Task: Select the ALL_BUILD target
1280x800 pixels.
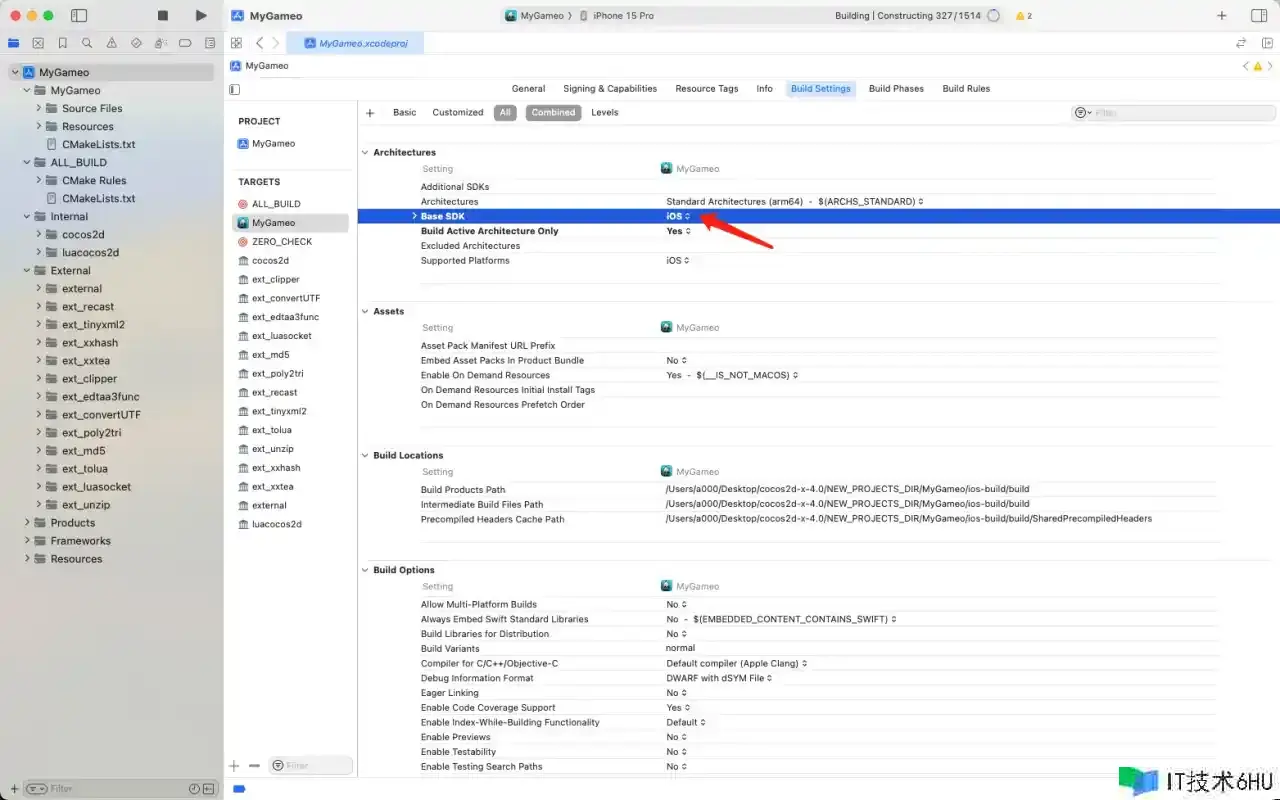Action: 275,204
